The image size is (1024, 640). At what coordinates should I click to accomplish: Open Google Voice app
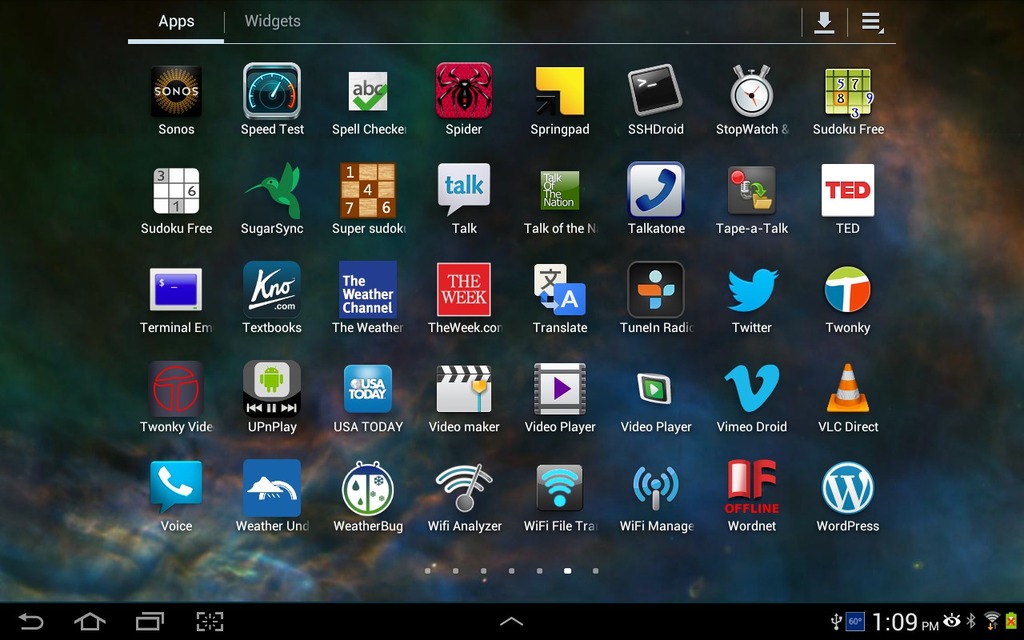176,498
